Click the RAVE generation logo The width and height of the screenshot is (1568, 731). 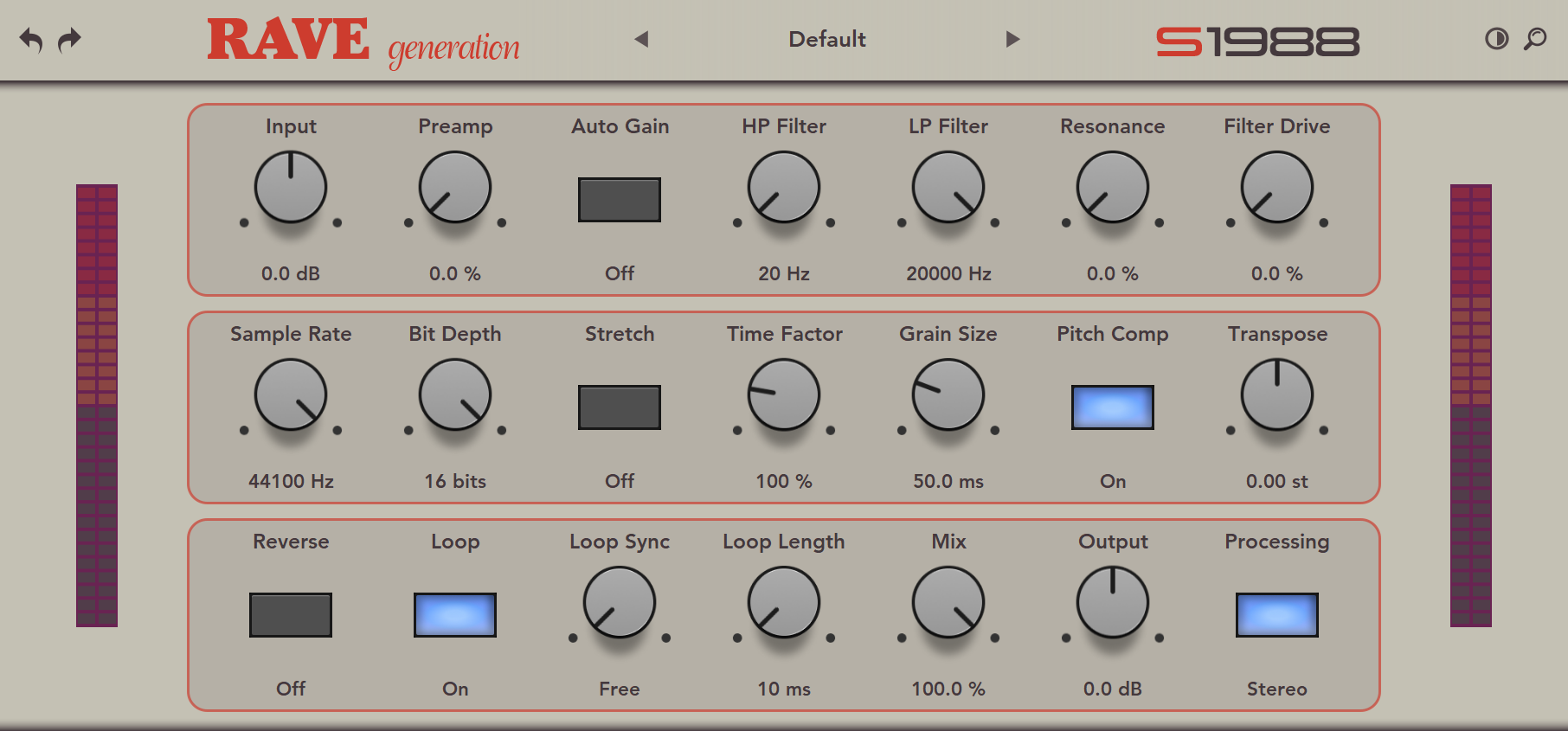pos(363,42)
